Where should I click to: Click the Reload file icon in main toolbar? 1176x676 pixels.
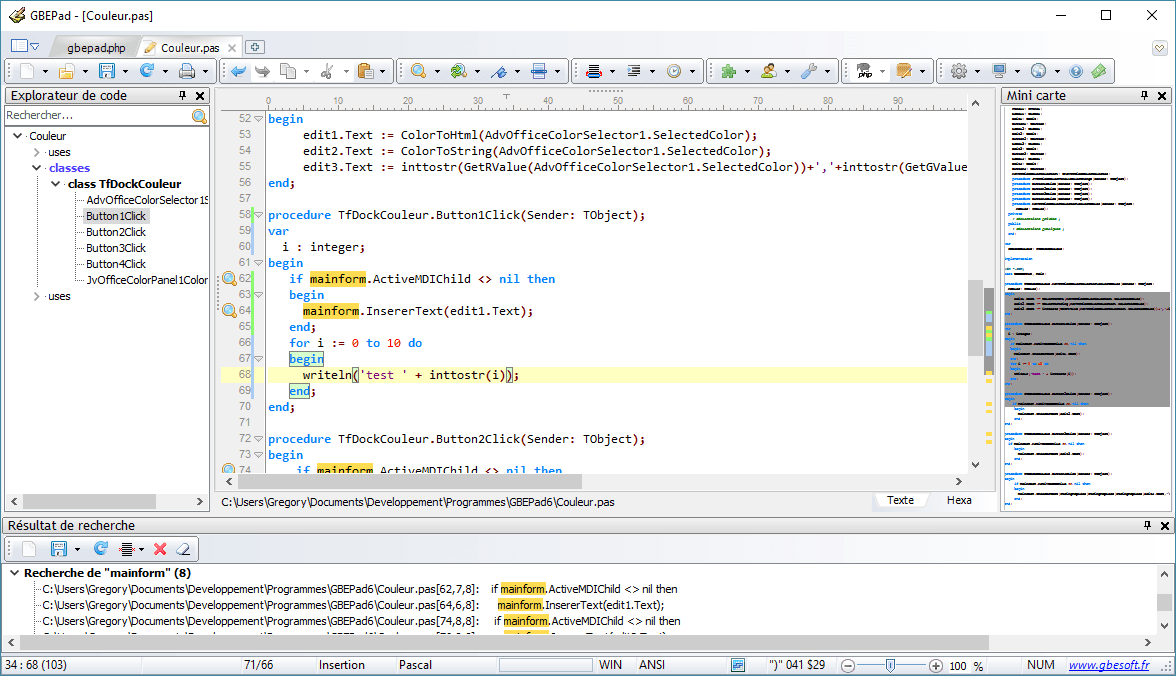(147, 71)
